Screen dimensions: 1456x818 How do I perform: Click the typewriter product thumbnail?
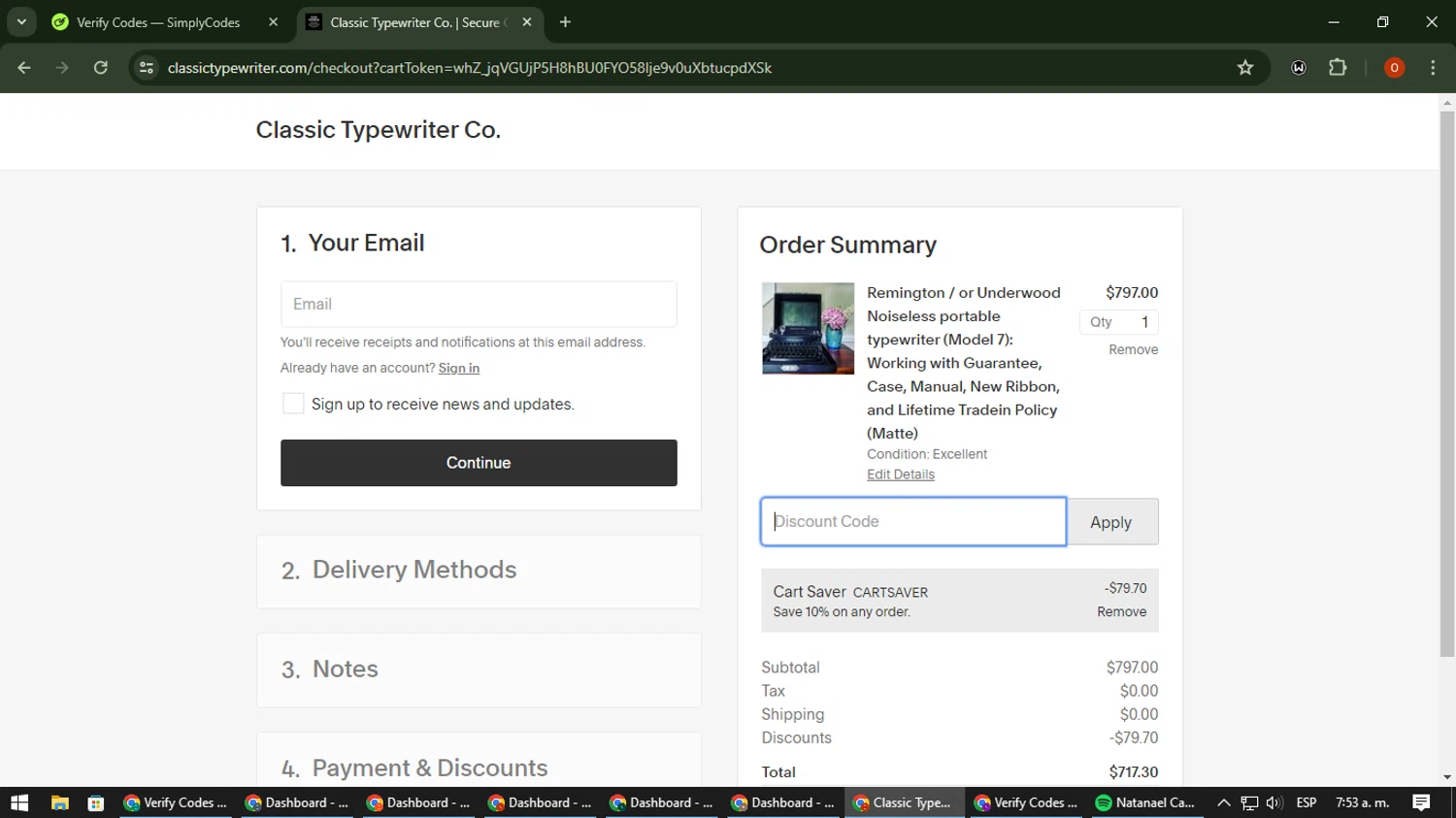pos(808,328)
